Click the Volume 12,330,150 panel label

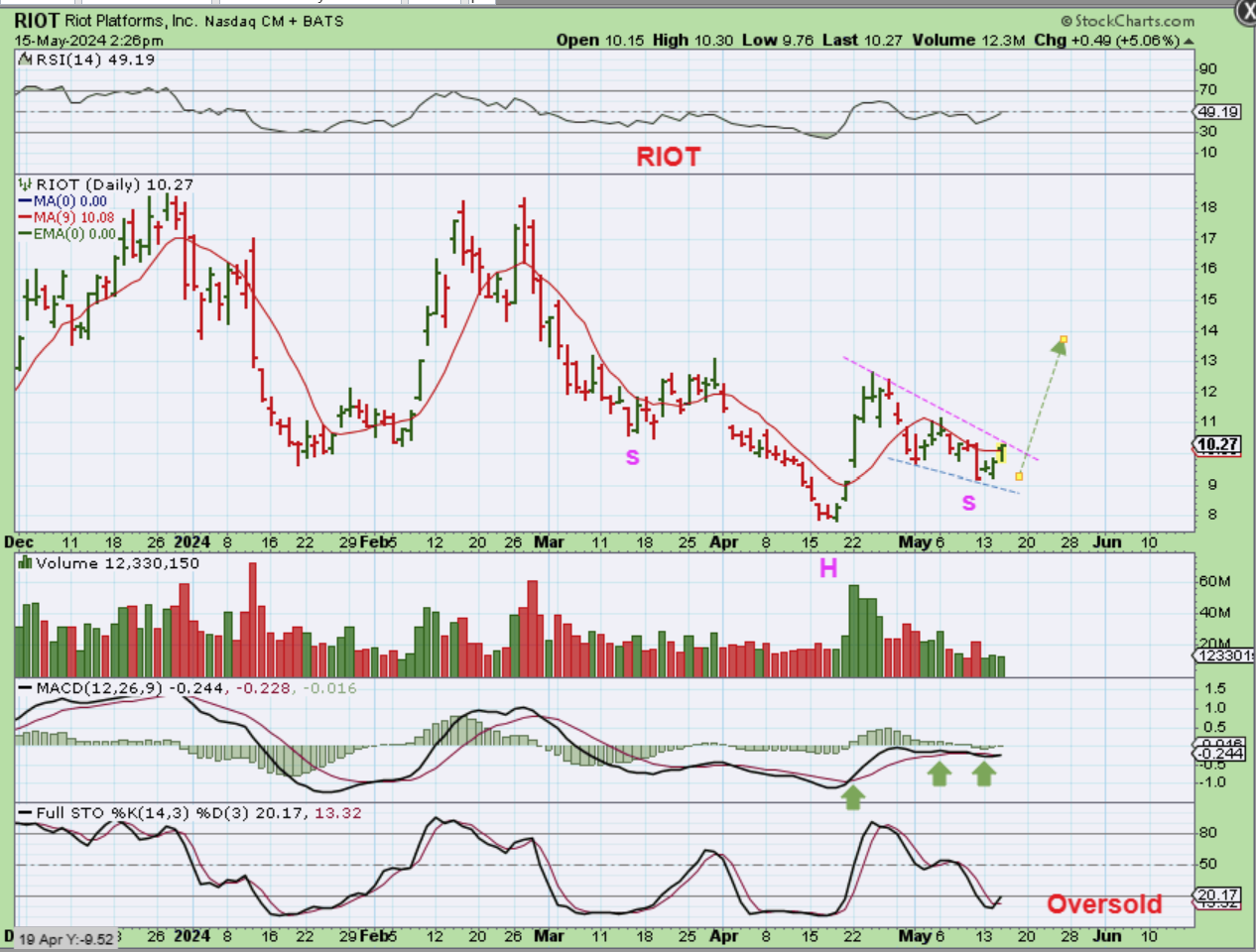click(117, 563)
